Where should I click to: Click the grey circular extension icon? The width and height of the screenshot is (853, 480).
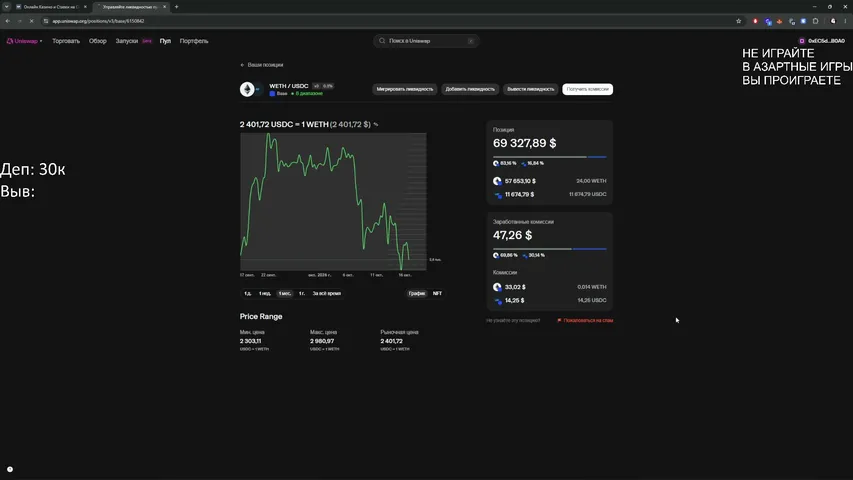pyautogui.click(x=792, y=21)
